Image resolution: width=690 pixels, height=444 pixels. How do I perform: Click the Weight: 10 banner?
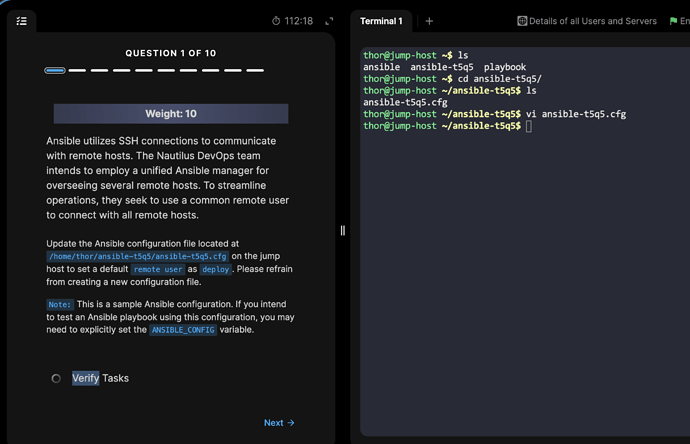pyautogui.click(x=171, y=114)
